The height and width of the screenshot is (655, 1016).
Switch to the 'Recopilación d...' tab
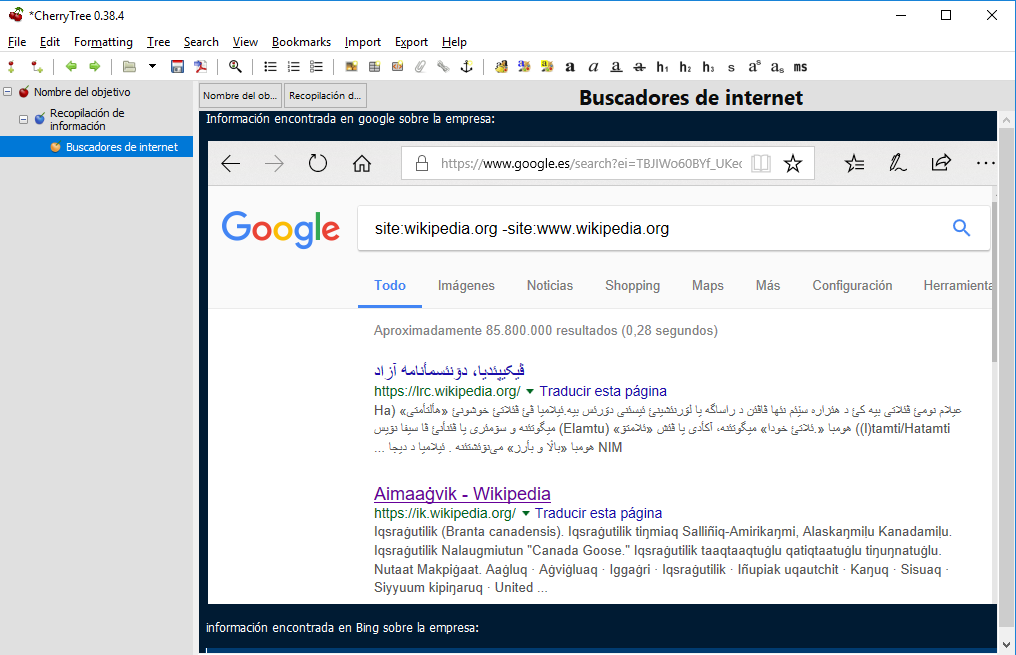(x=325, y=95)
